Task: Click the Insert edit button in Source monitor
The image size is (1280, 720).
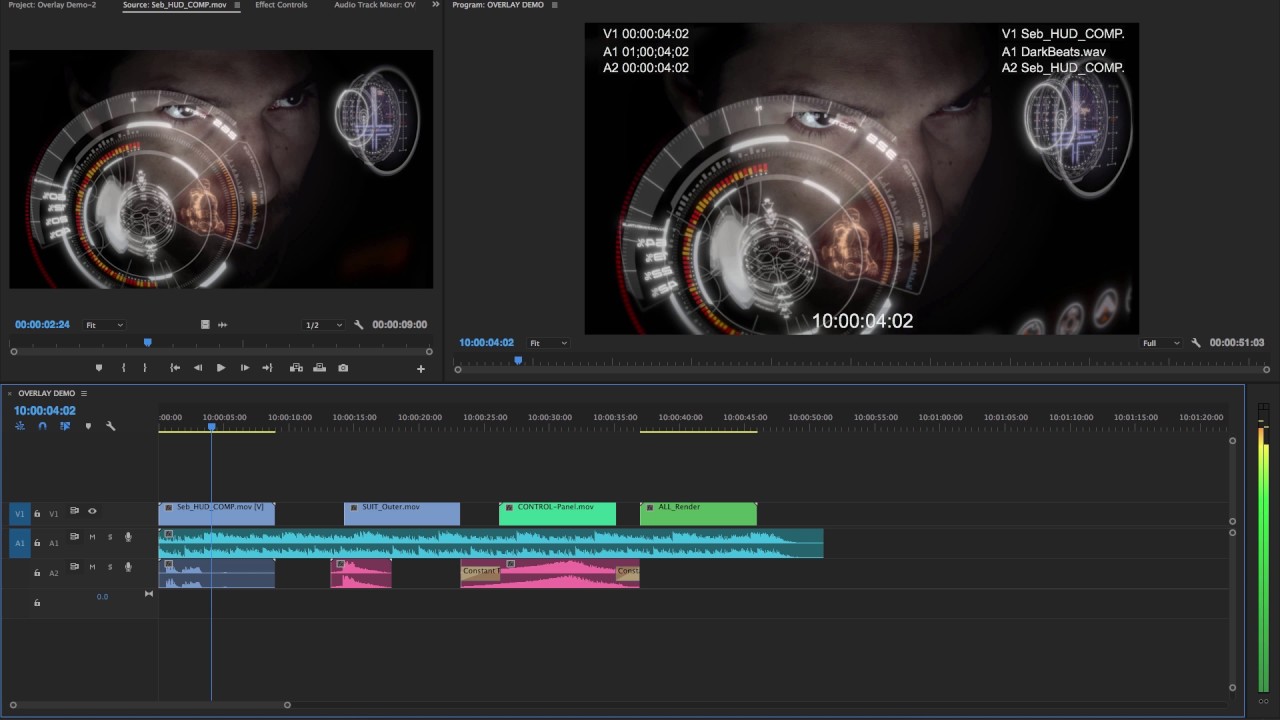Action: 296,368
